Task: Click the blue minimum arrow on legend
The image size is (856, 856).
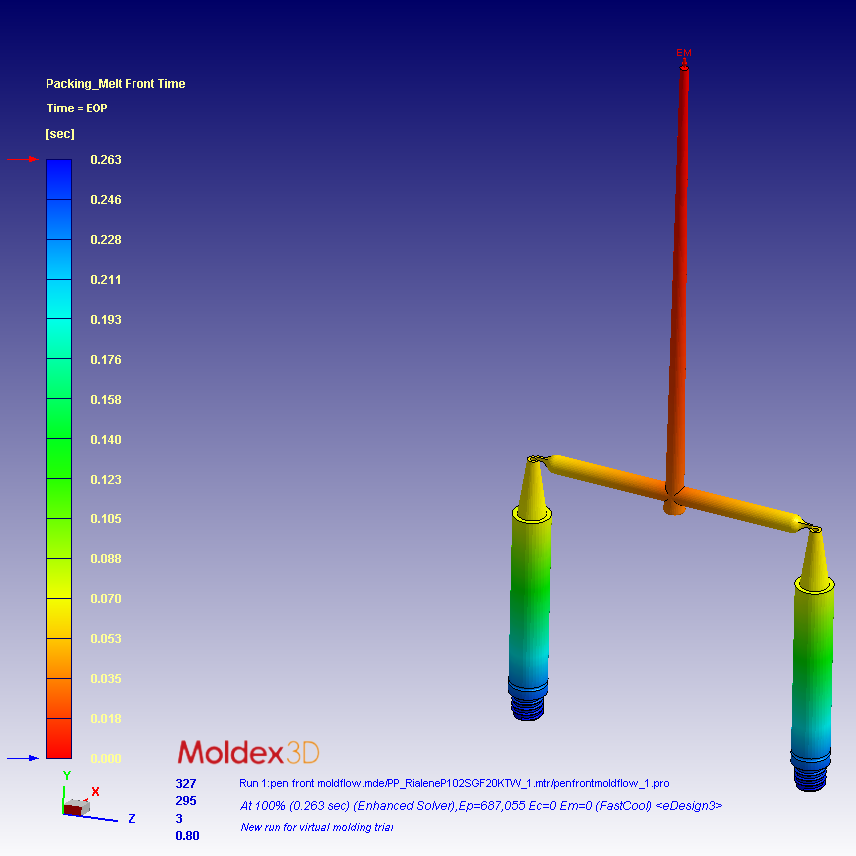Action: (23, 758)
